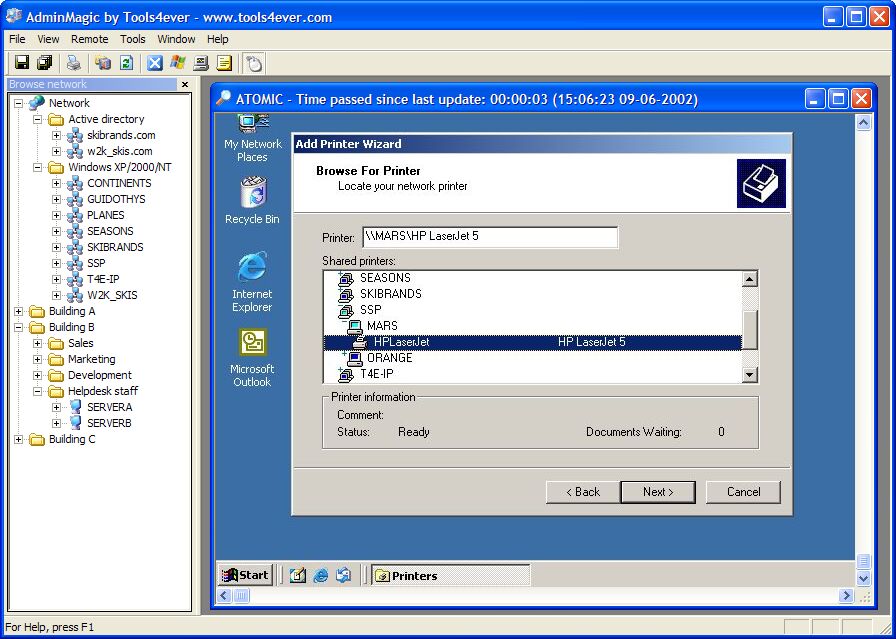Select W2K_SKIS in the network tree

coord(112,295)
